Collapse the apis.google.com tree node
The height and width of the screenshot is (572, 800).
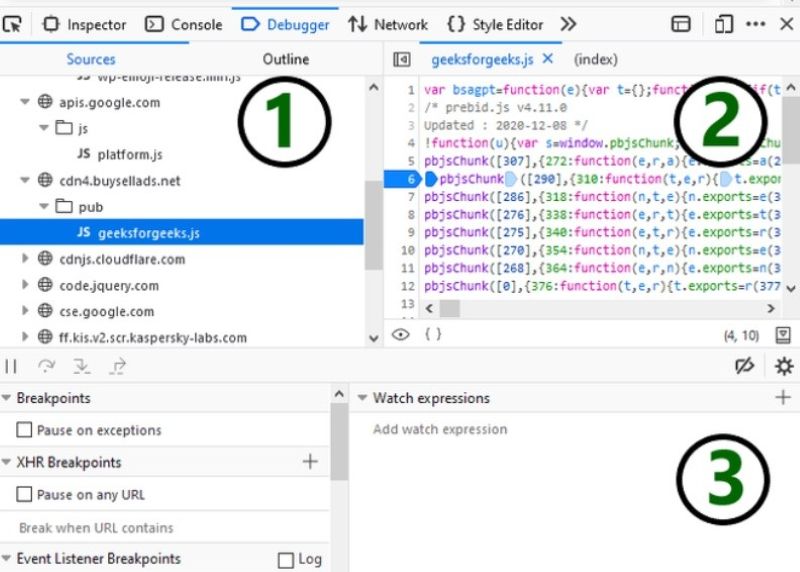pos(24,102)
